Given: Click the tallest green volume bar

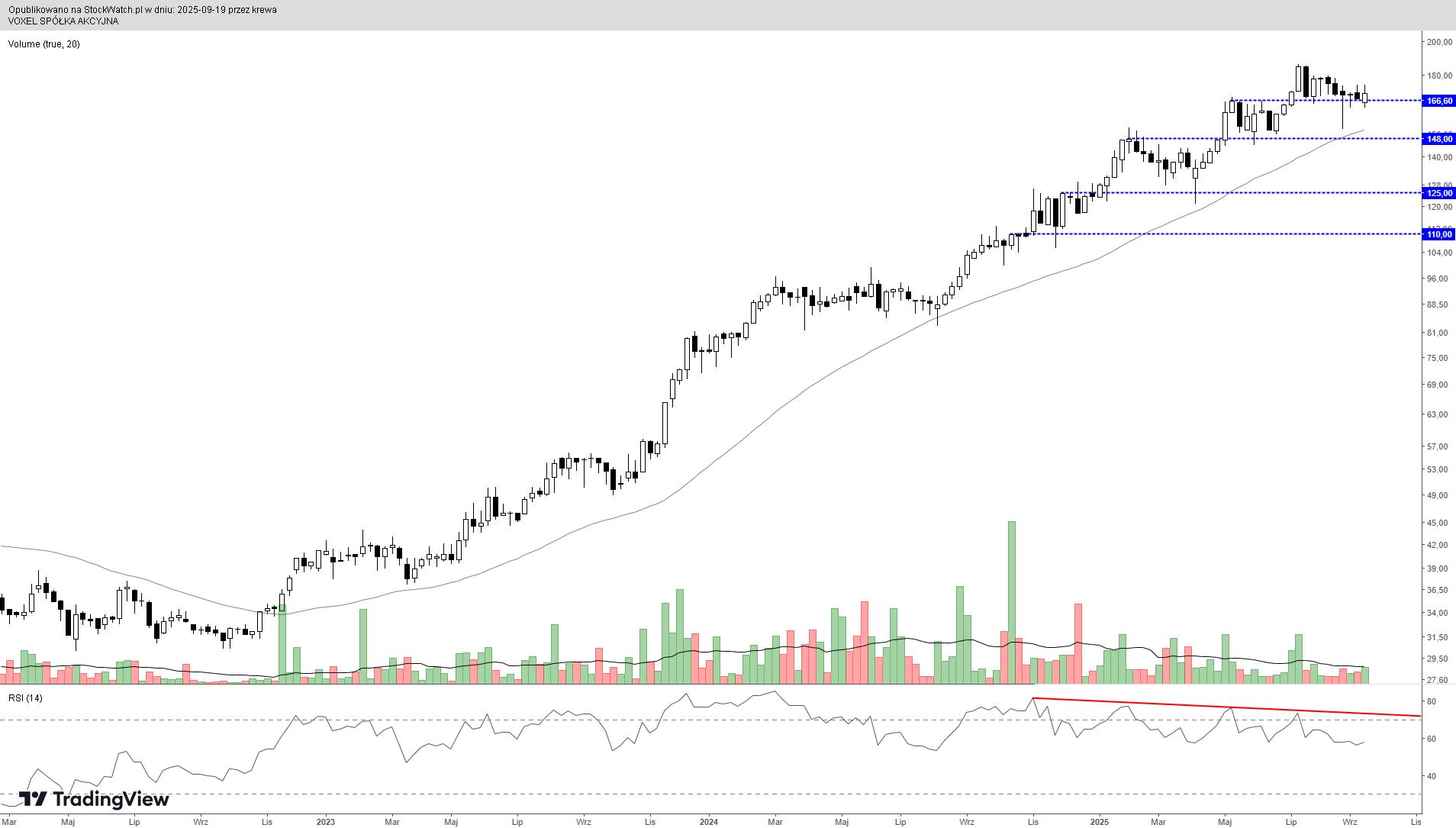Looking at the screenshot, I should pyautogui.click(x=1012, y=601).
